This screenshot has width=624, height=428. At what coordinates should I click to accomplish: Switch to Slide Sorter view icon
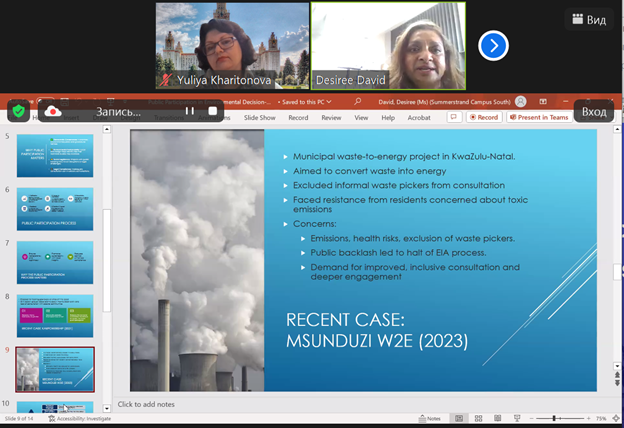(478, 418)
